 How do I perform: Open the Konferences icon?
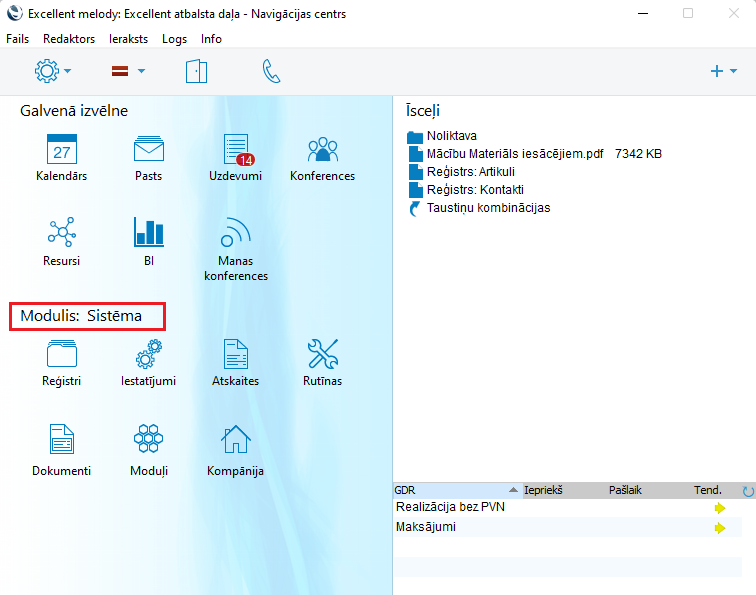click(322, 150)
